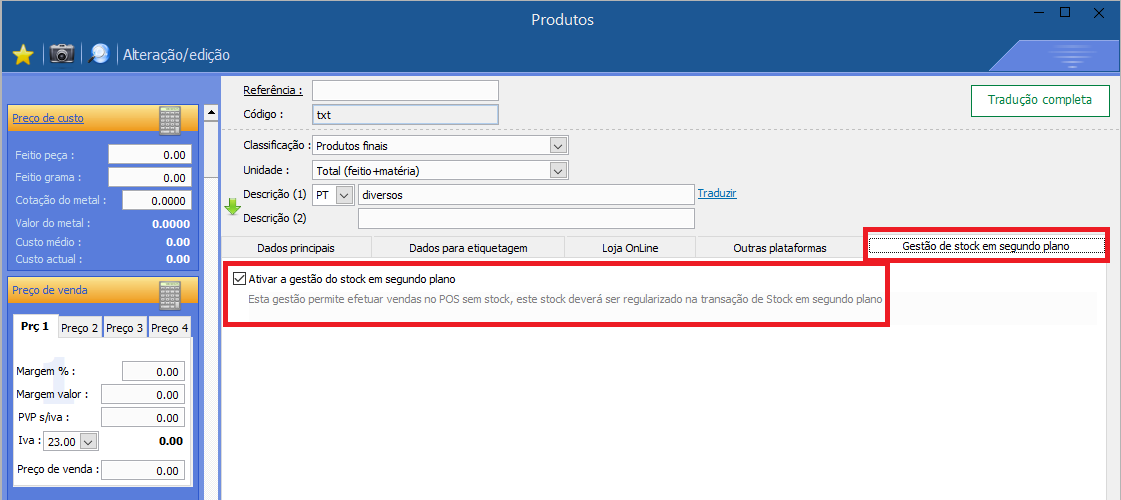
Task: Click the magnifier search icon
Action: pos(99,54)
